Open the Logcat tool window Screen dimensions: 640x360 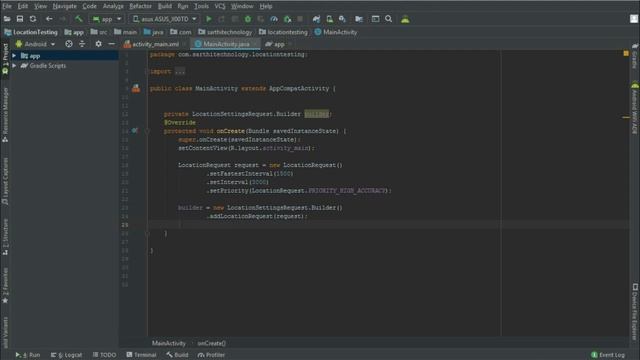pos(67,355)
